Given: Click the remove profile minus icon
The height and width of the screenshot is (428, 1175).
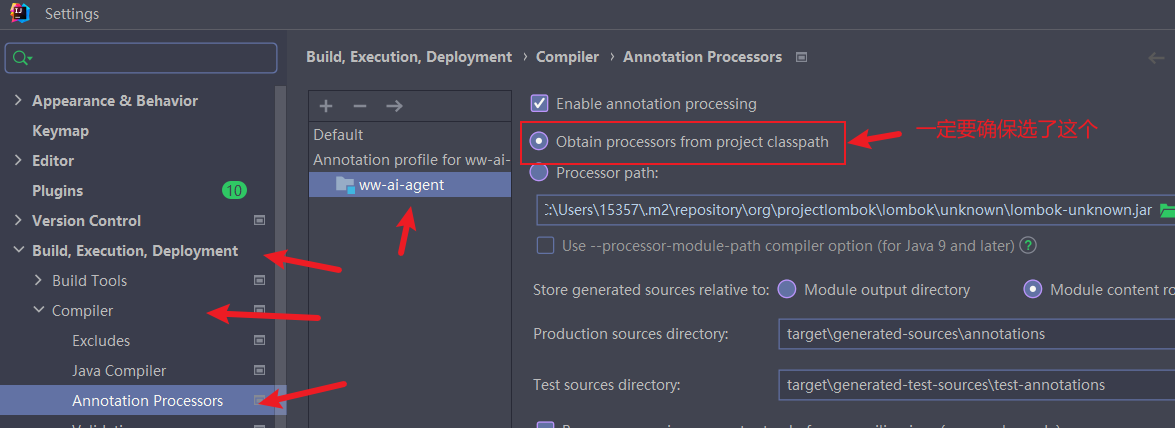Looking at the screenshot, I should pyautogui.click(x=360, y=106).
